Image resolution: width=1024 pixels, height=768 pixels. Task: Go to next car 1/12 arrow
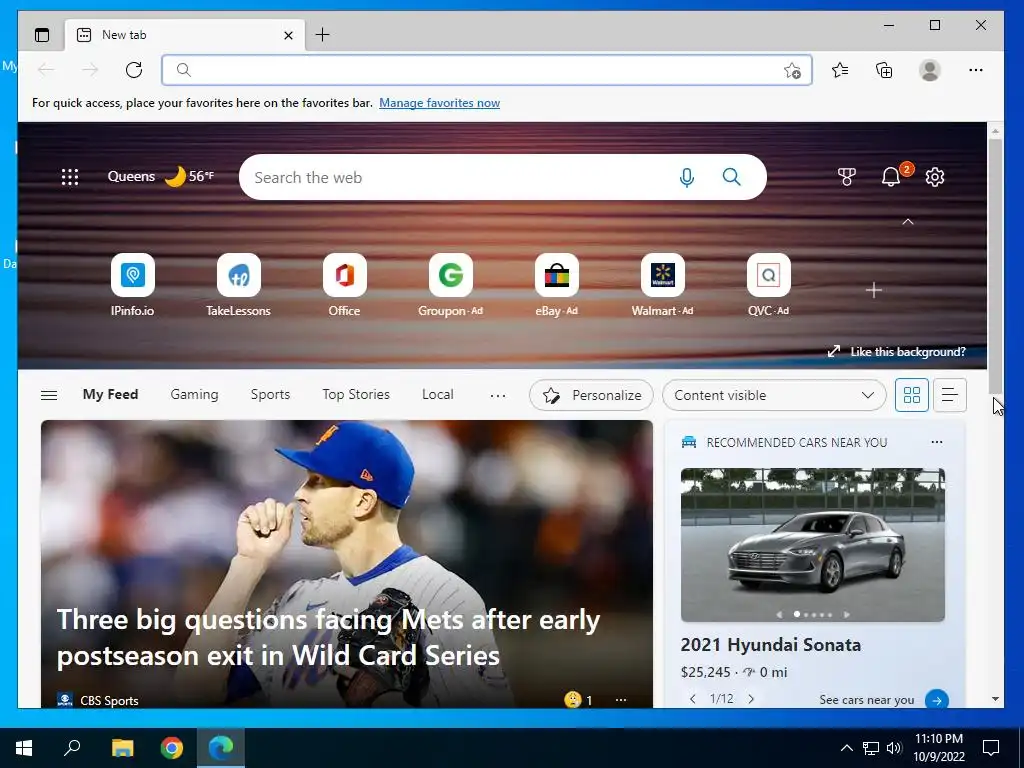[751, 699]
